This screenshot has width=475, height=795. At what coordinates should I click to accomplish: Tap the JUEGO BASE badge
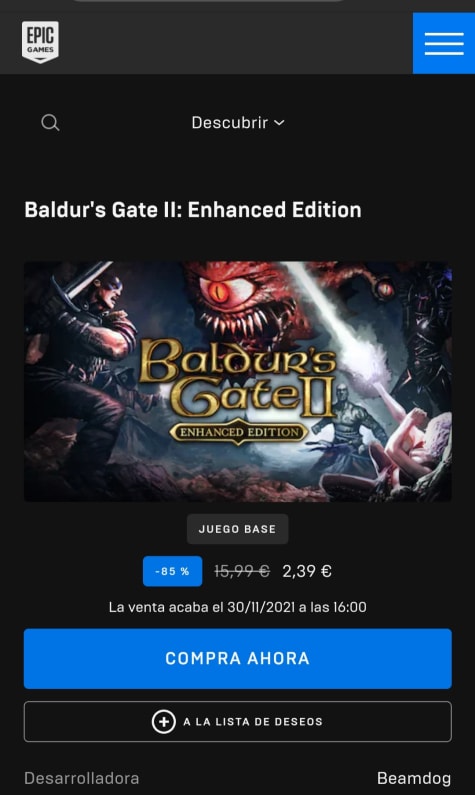(x=238, y=529)
